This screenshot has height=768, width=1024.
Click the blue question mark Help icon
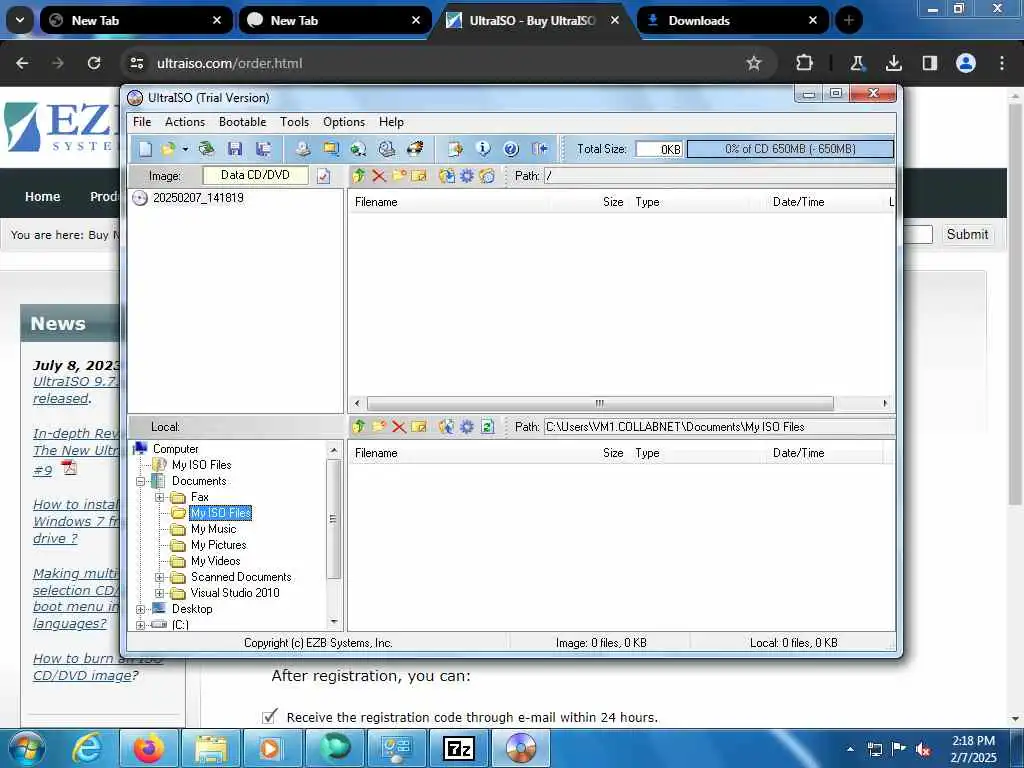coord(511,149)
